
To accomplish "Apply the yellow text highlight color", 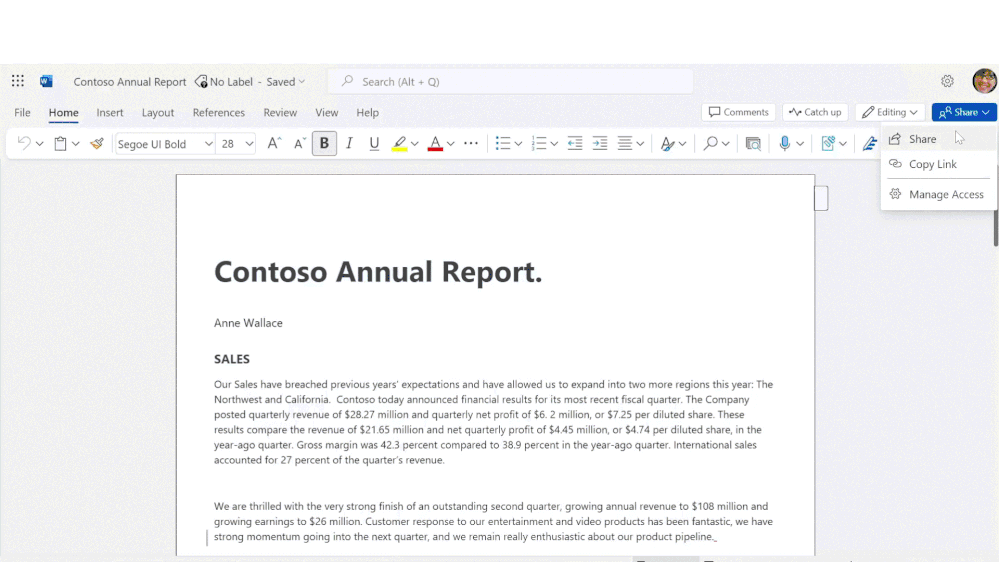I will click(x=399, y=143).
